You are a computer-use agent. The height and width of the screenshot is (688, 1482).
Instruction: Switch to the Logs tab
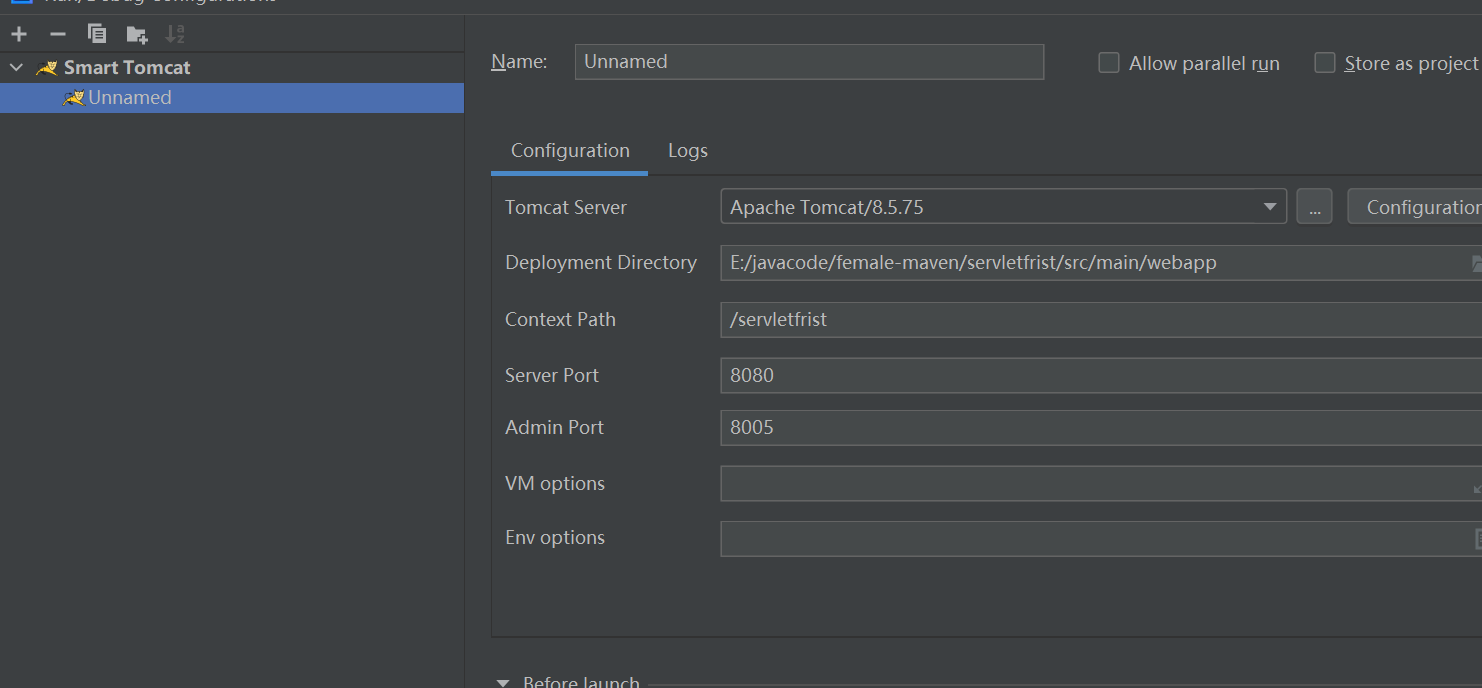point(688,151)
